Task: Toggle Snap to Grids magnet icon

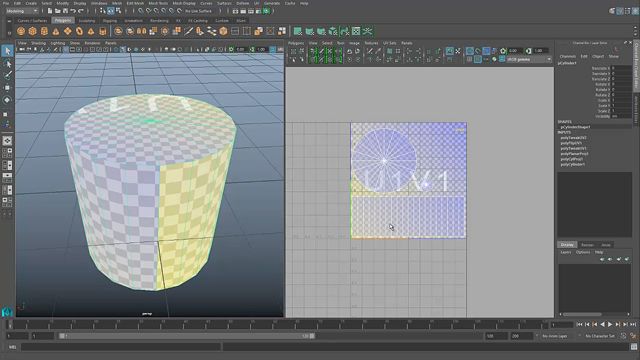Action: pyautogui.click(x=140, y=11)
